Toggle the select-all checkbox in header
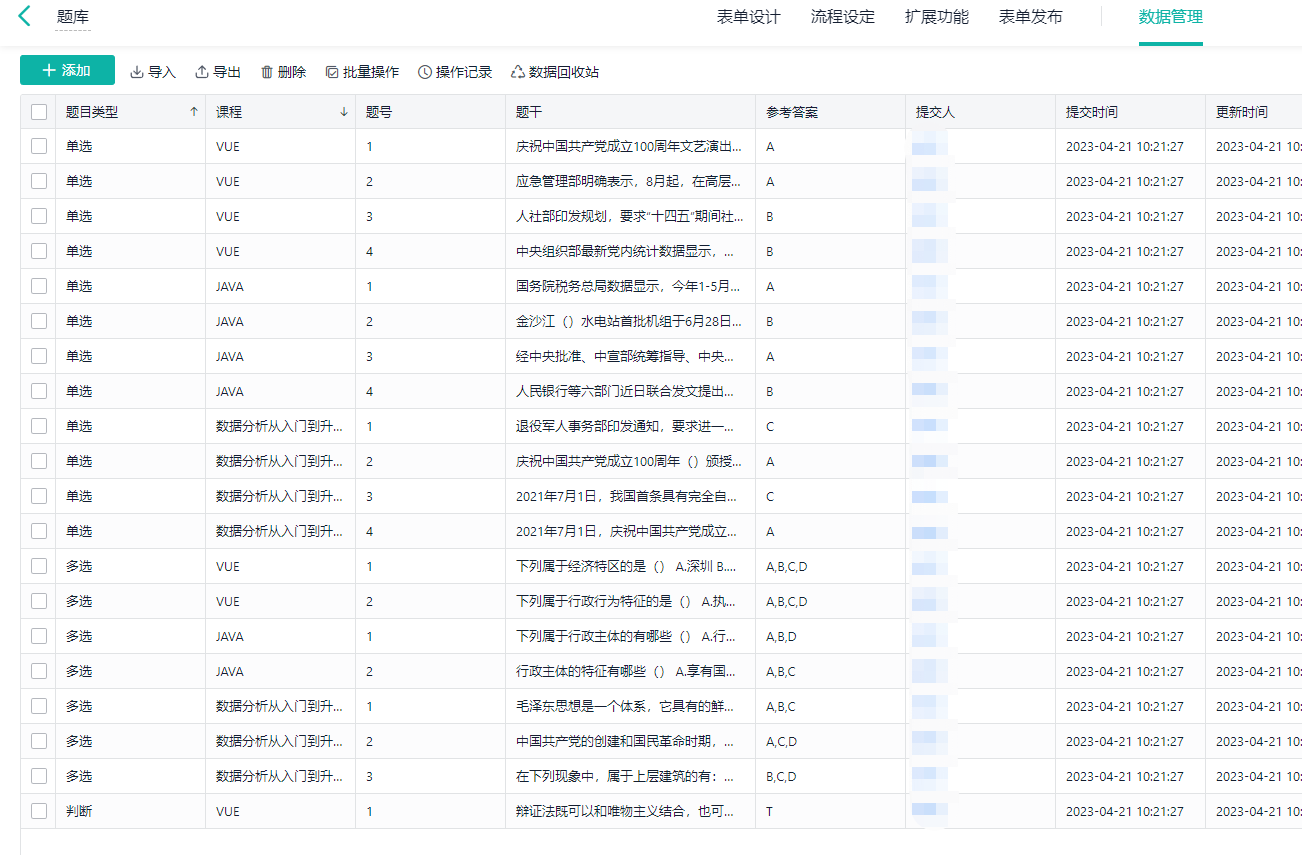The image size is (1302, 855). point(39,112)
